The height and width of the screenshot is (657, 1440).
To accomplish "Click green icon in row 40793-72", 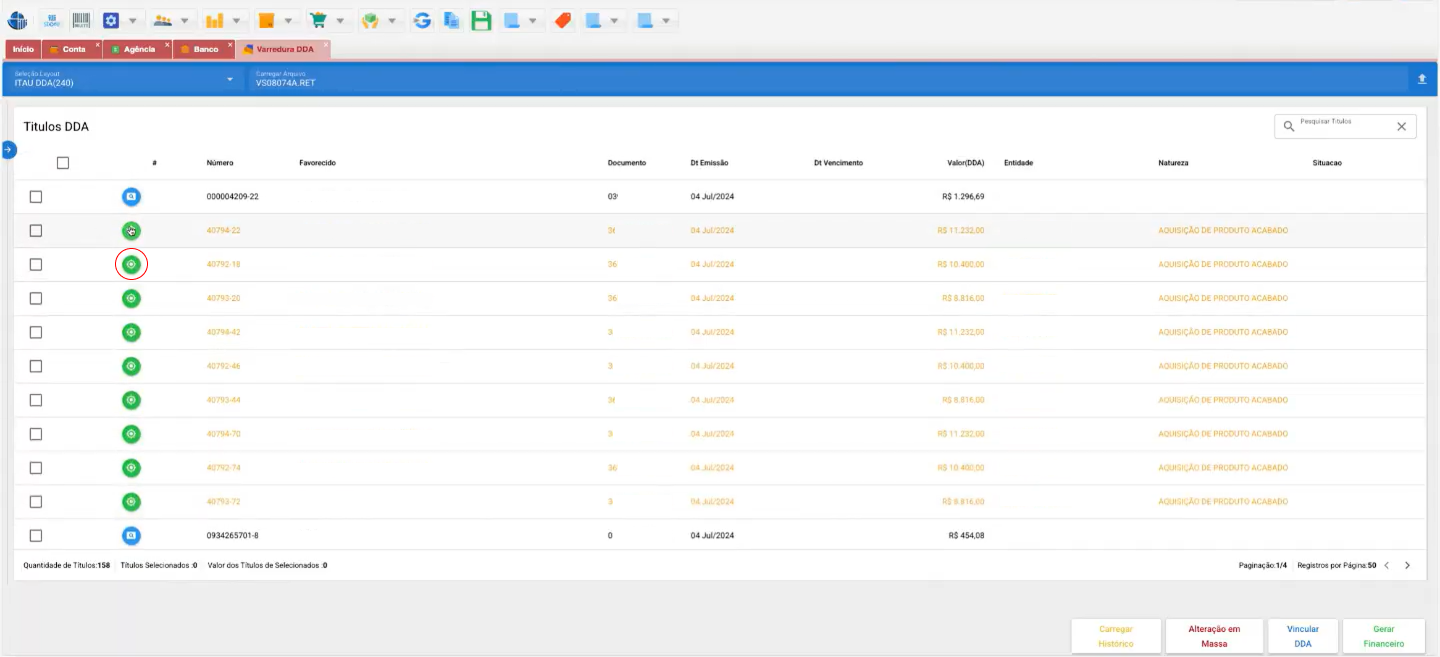I will click(131, 501).
